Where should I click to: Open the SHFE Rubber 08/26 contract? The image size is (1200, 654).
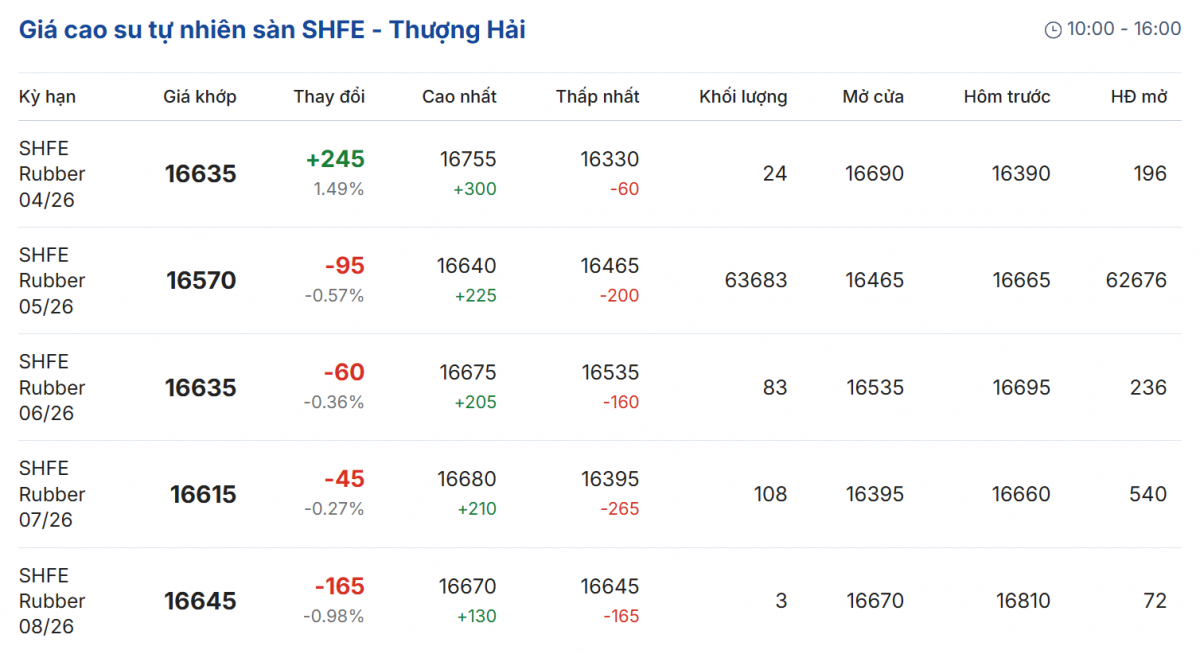point(52,601)
